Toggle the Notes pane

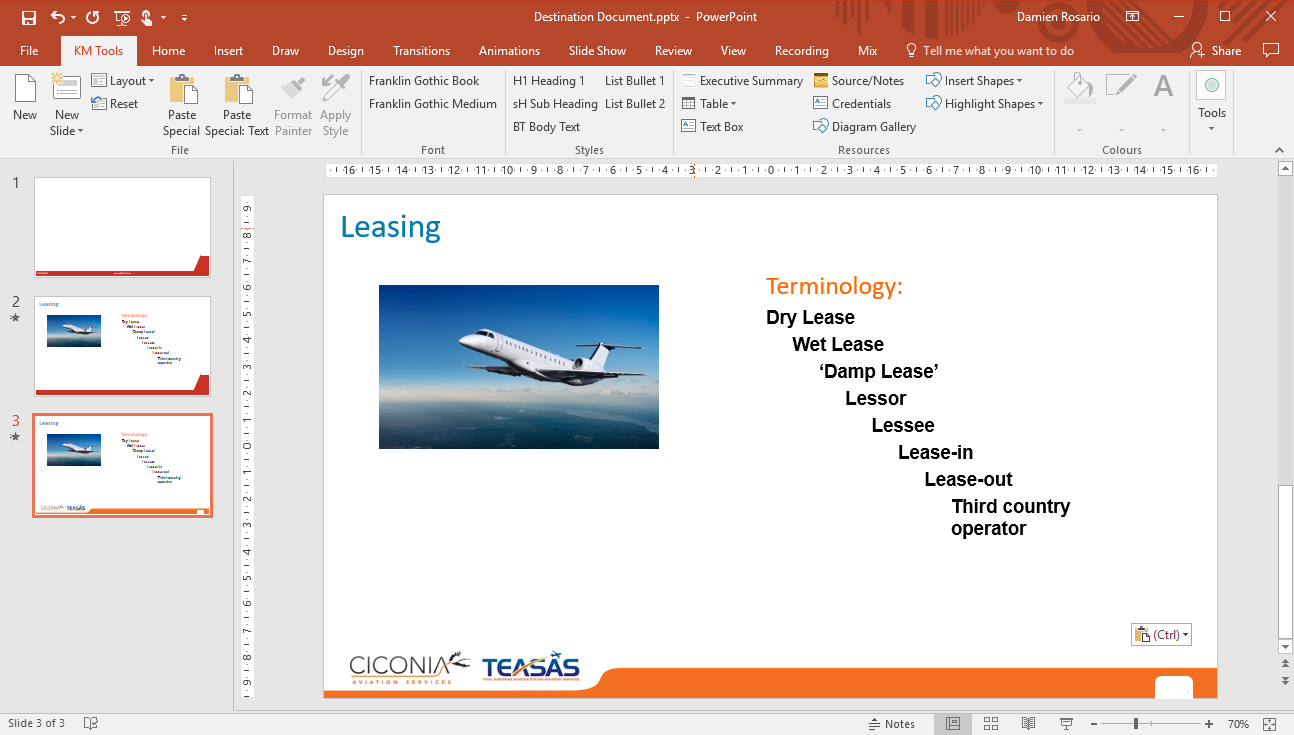(889, 724)
